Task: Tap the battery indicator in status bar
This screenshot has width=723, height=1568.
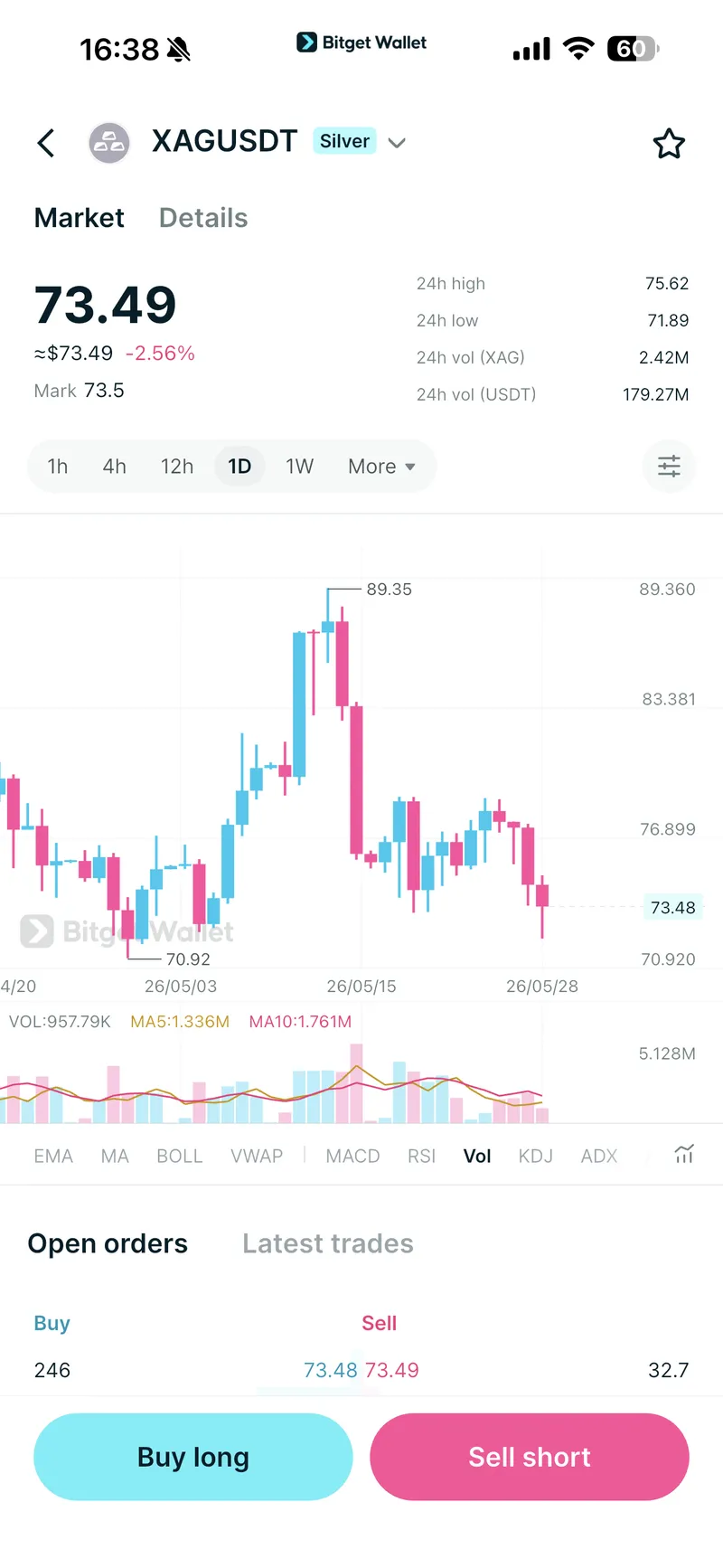Action: (633, 49)
